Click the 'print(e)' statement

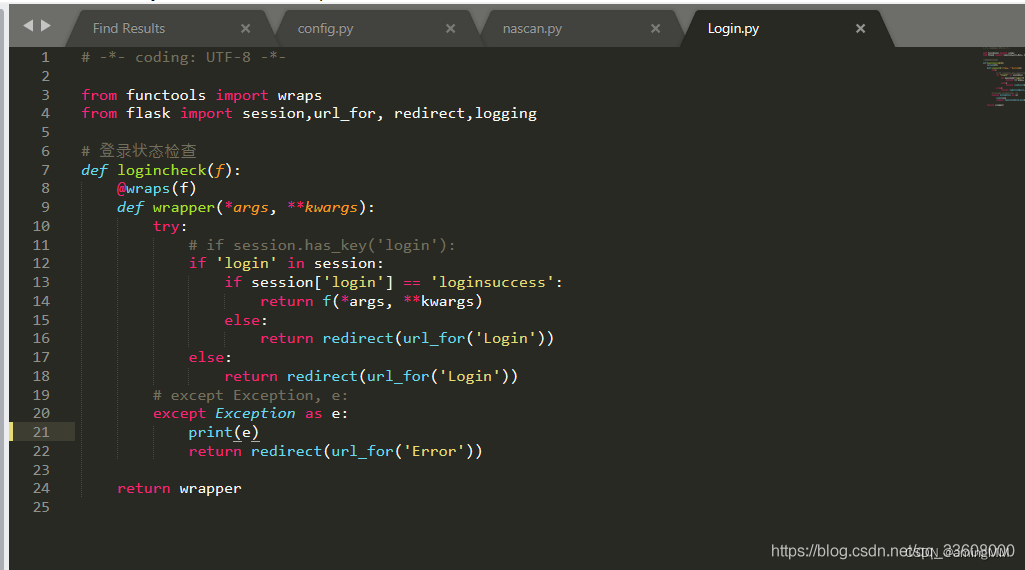(x=224, y=433)
